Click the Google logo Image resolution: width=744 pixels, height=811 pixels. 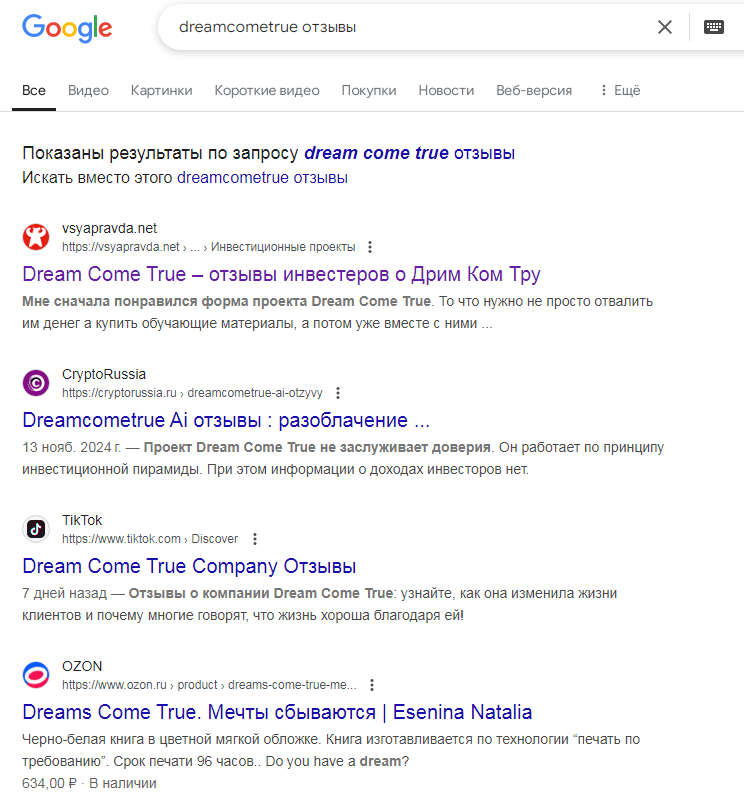[x=67, y=28]
